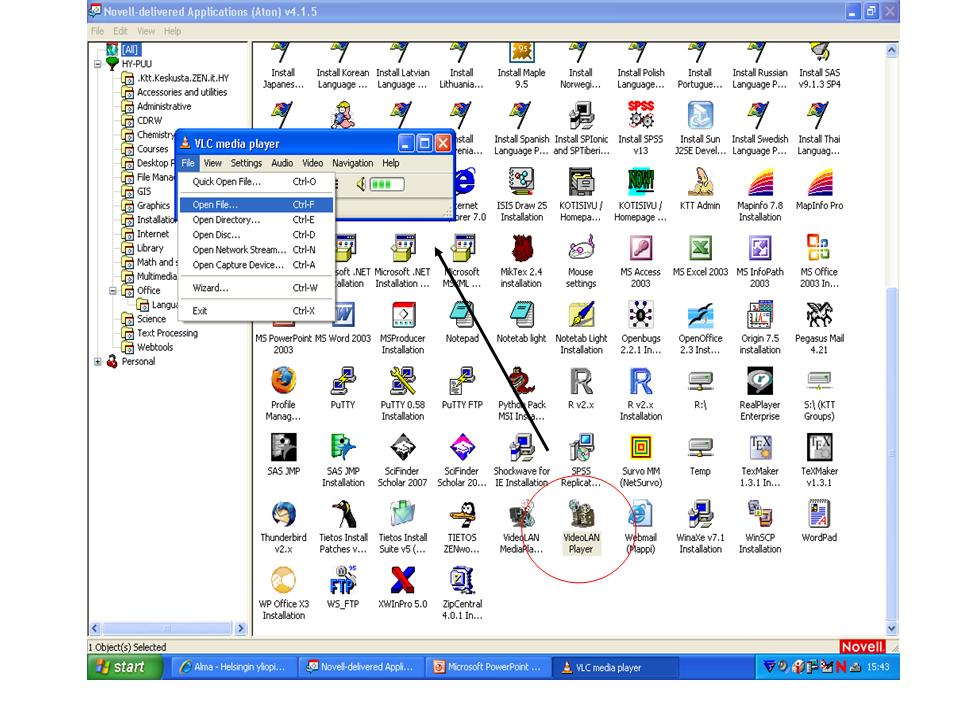Select the Webtools folder in tree
960x720 pixels.
(x=155, y=348)
